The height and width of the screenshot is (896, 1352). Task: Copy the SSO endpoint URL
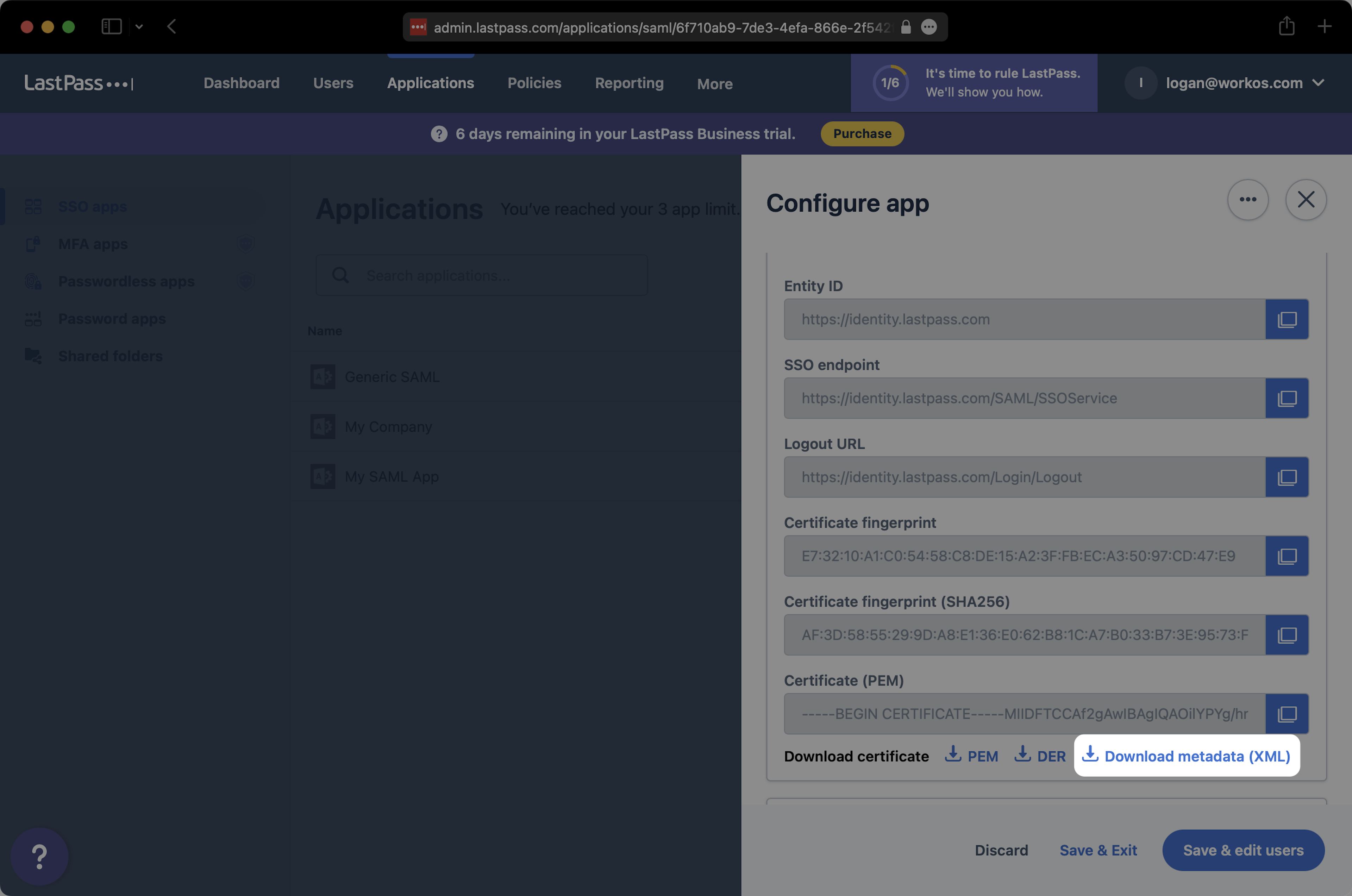pos(1286,398)
